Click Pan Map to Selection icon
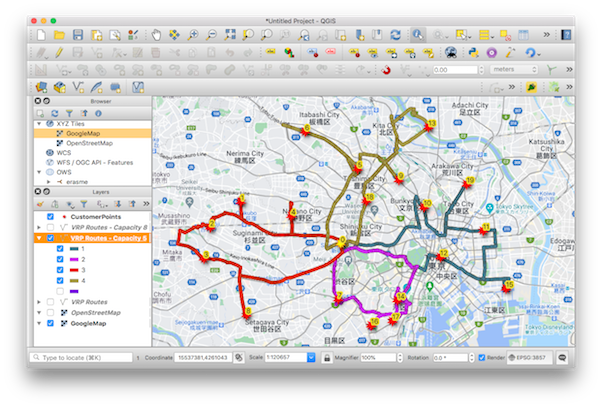The height and width of the screenshot is (407, 602). click(174, 35)
